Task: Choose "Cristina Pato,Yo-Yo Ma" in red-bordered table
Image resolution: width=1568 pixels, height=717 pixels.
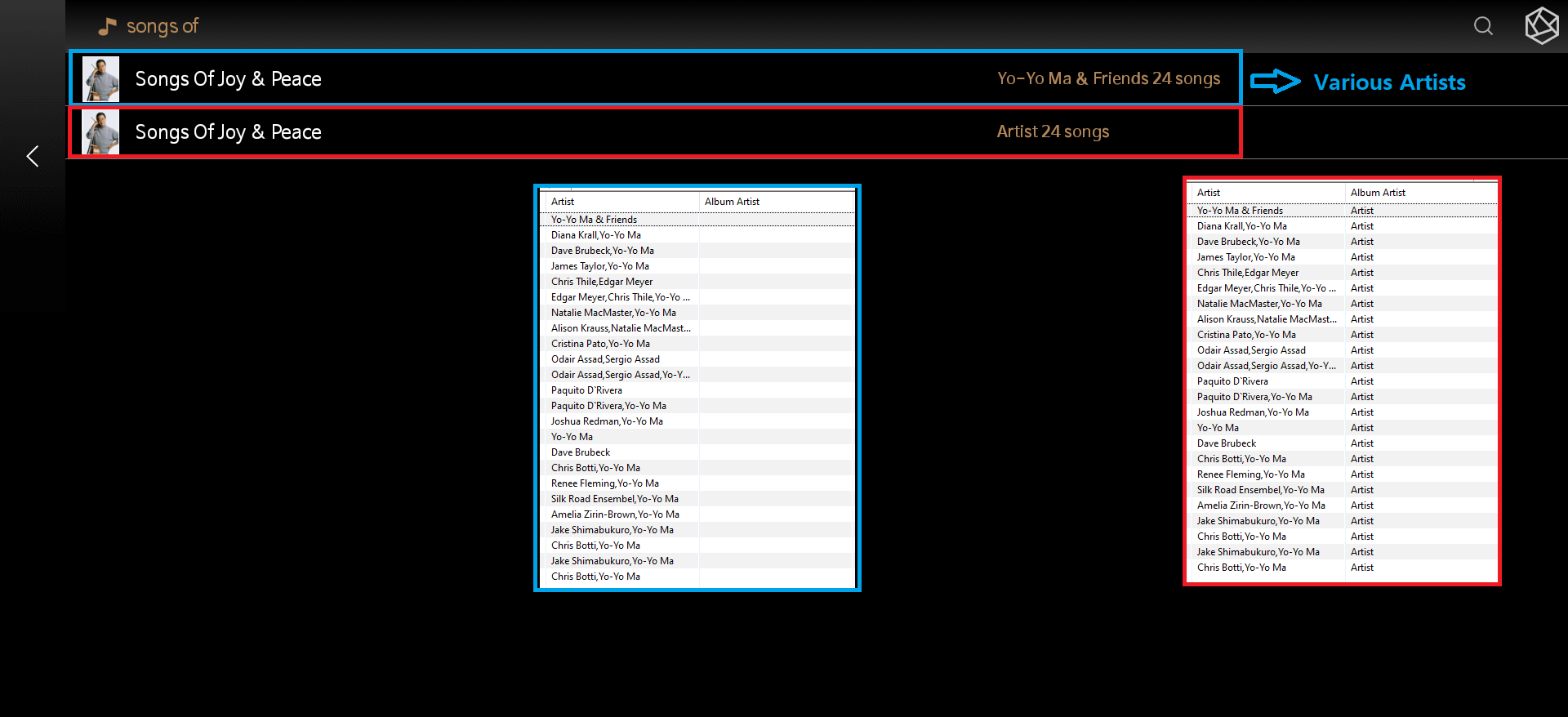Action: [1246, 335]
